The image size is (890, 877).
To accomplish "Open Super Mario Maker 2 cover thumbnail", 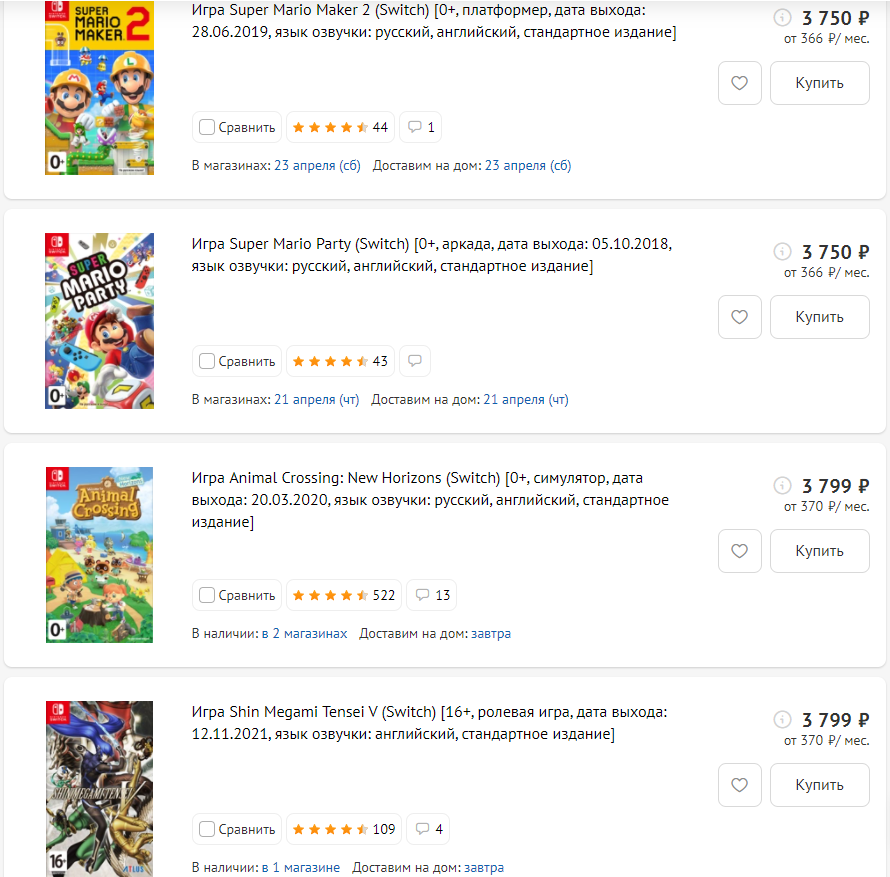I will point(99,88).
